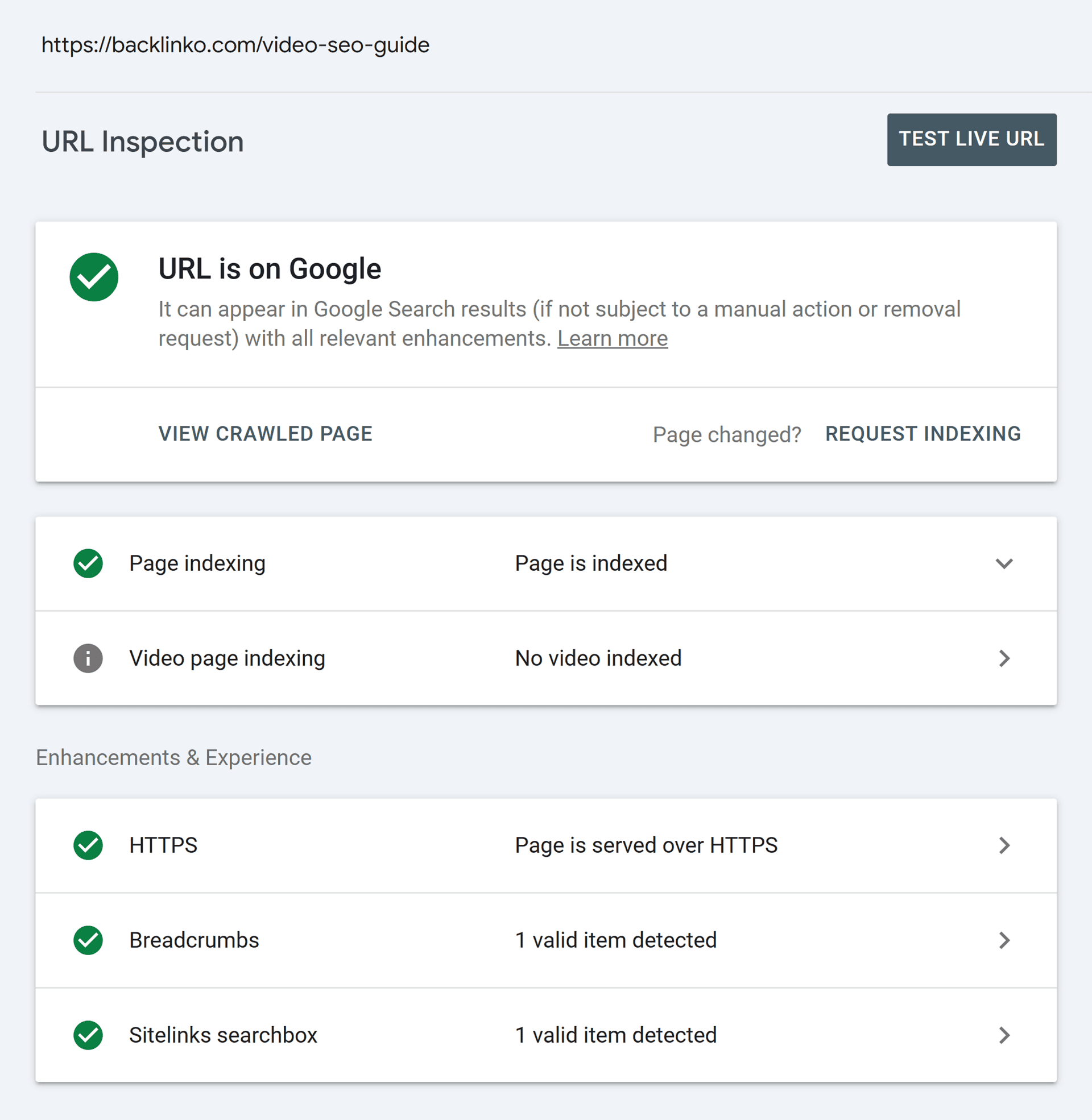Click the Breadcrumbs row label
The image size is (1092, 1120).
[x=194, y=940]
